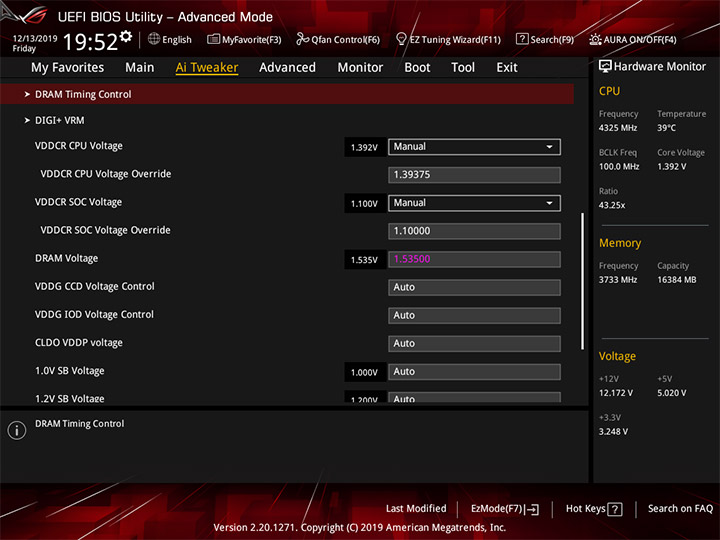This screenshot has height=540, width=720.
Task: Open the Exit tab
Action: coord(507,68)
